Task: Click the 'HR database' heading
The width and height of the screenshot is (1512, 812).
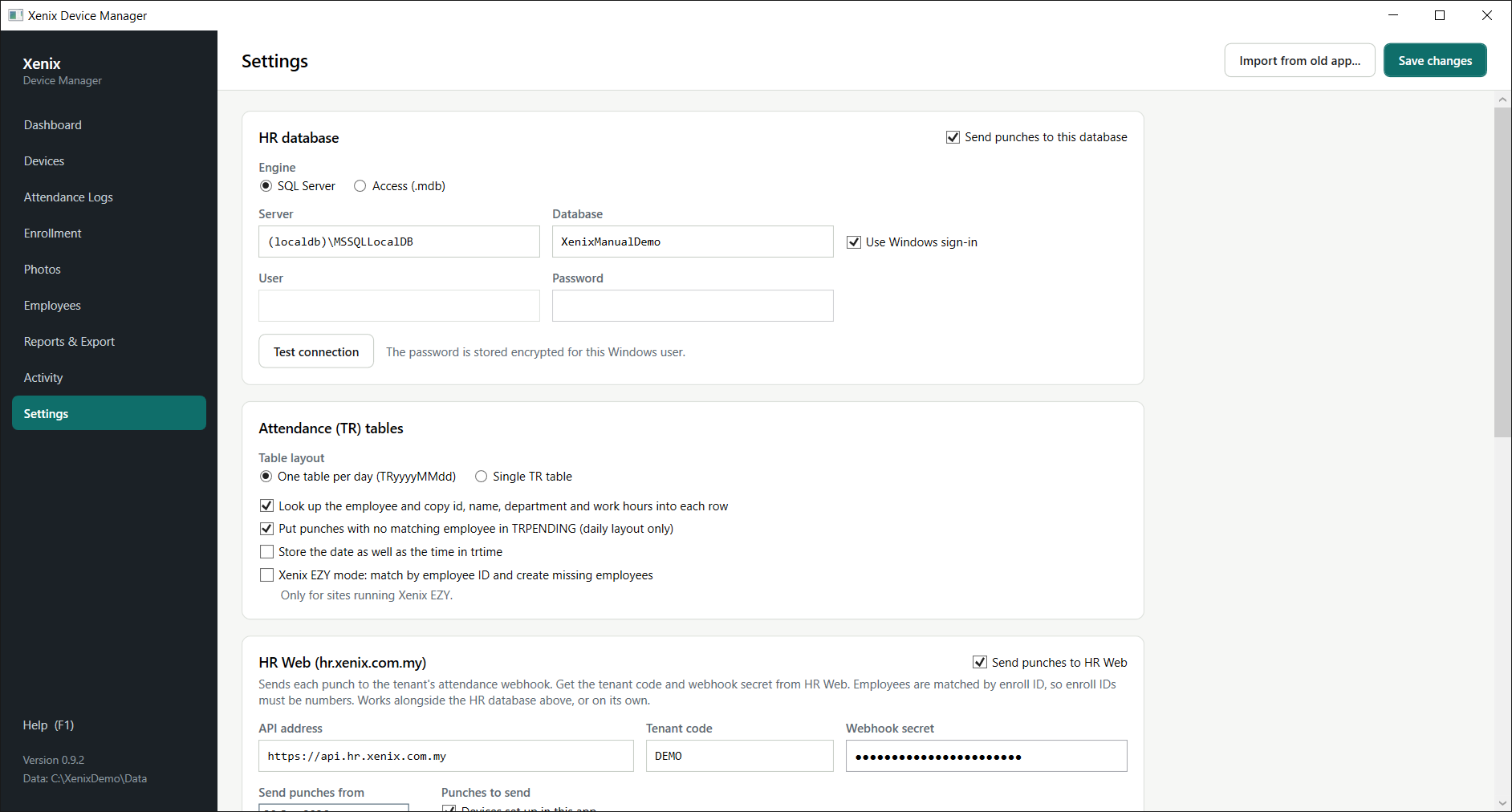Action: coord(299,138)
